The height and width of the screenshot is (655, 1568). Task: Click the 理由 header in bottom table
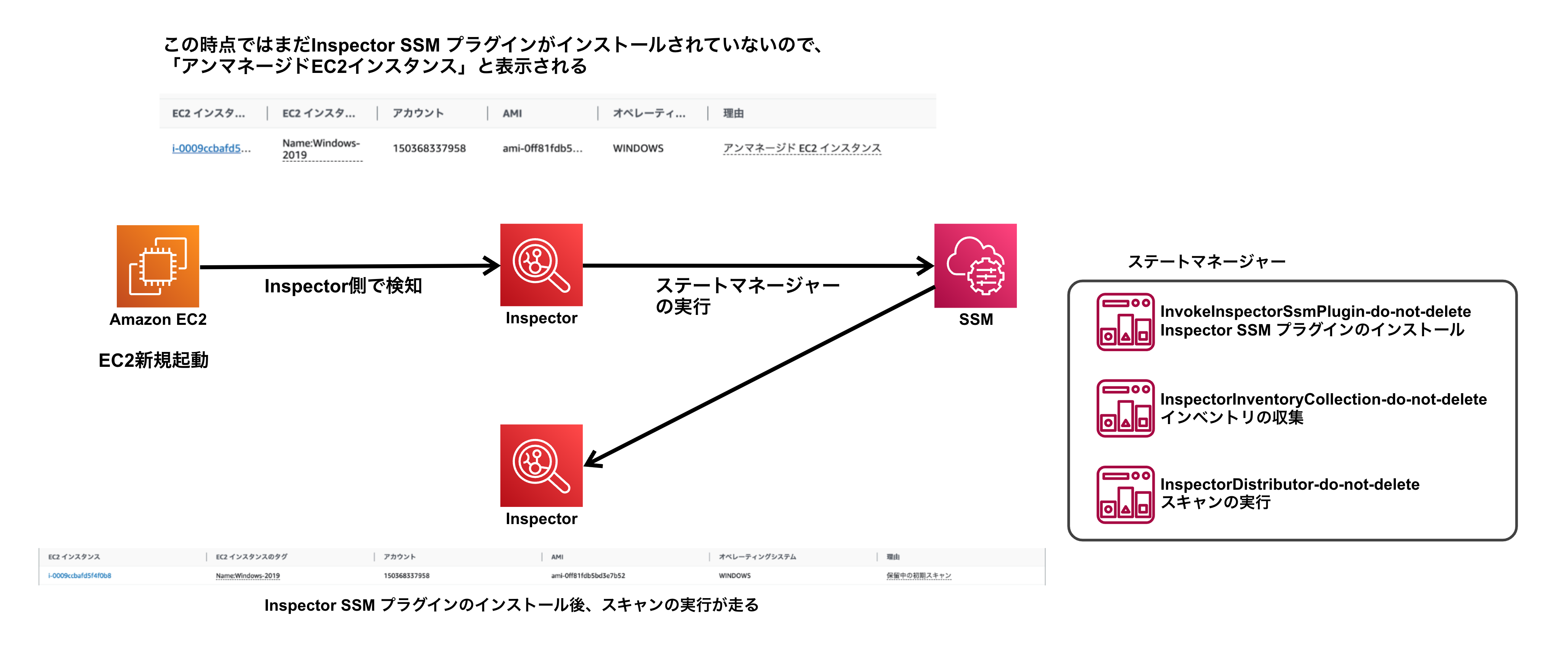(x=893, y=557)
